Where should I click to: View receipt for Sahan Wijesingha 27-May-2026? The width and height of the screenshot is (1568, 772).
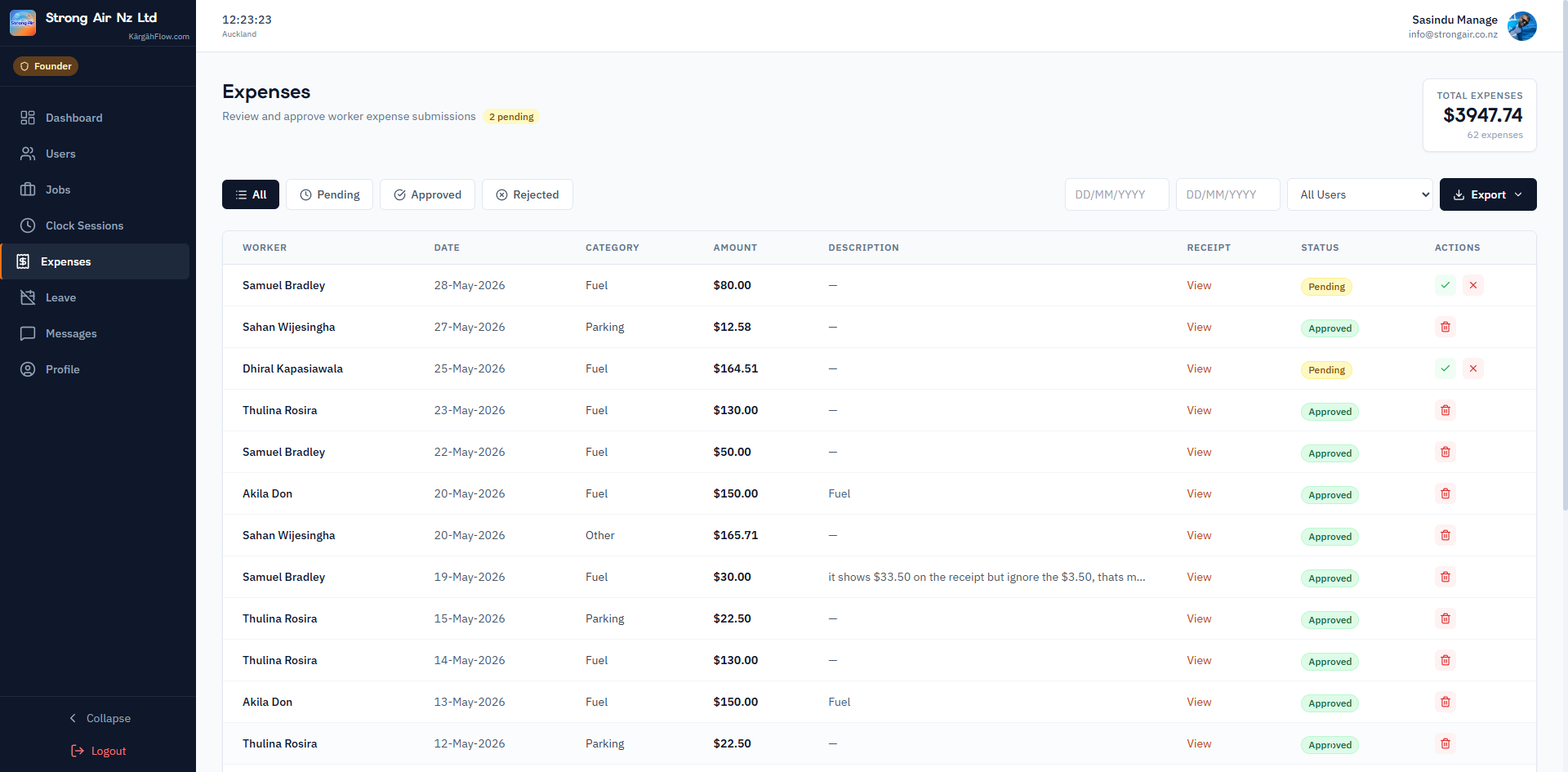click(1199, 327)
